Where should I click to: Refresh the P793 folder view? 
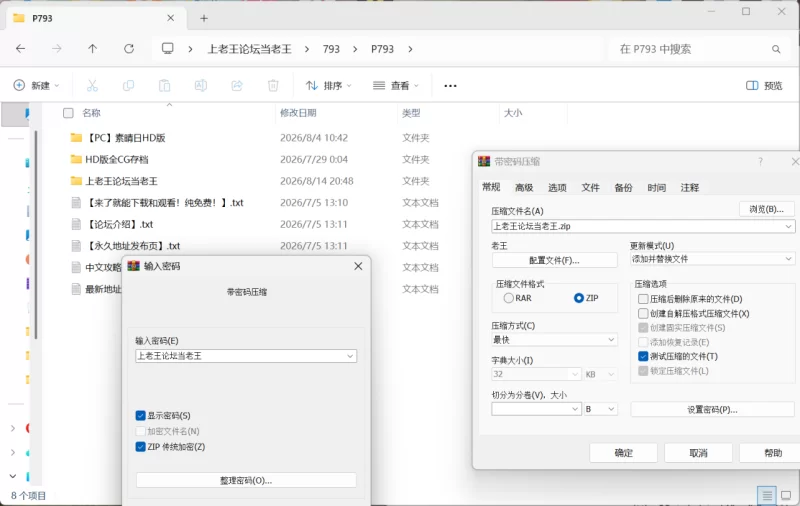pyautogui.click(x=129, y=49)
